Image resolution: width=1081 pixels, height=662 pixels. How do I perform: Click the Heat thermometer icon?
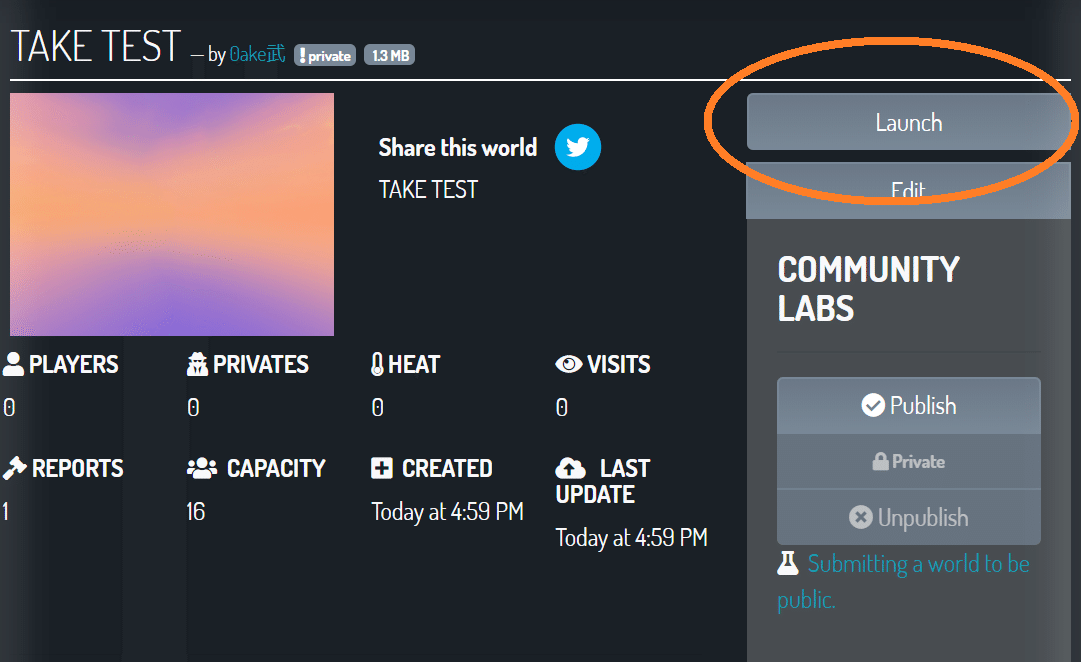point(377,365)
